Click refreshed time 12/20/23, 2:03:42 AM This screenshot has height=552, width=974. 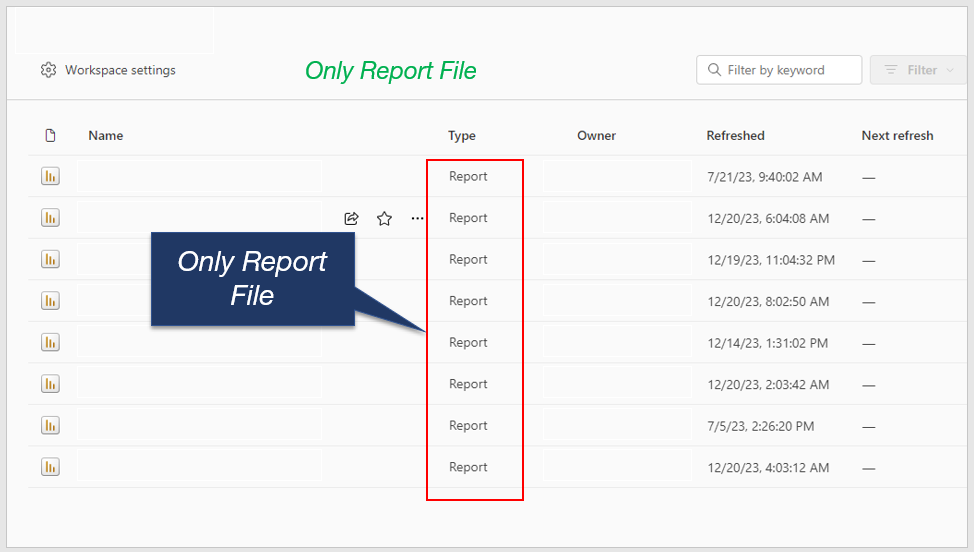[x=768, y=385]
